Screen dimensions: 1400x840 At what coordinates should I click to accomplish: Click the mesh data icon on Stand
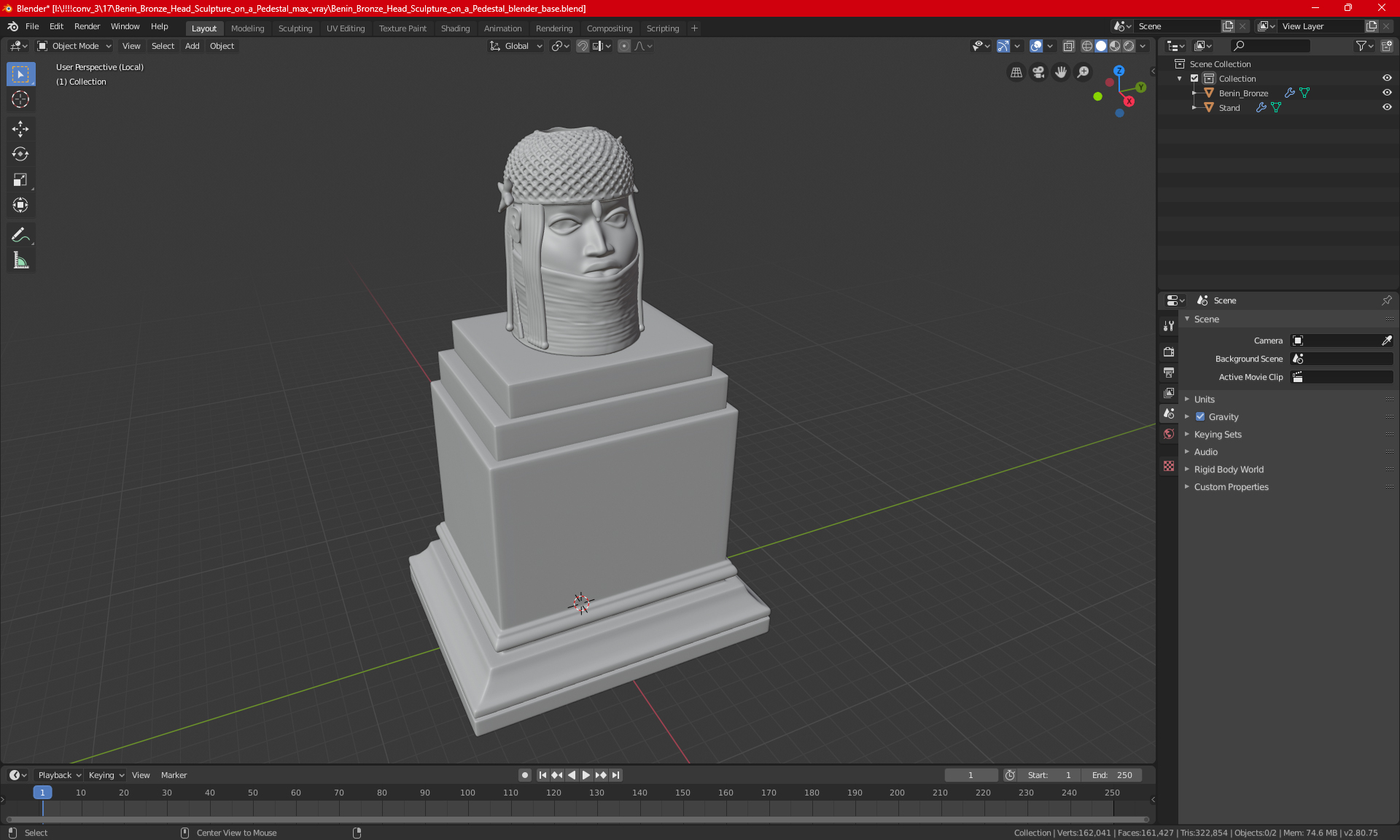(x=1276, y=107)
